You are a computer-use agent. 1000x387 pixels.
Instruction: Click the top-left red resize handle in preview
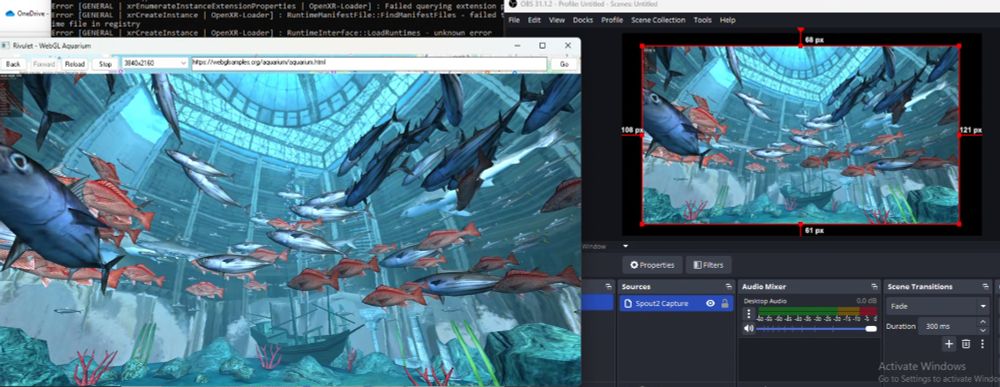coord(642,46)
